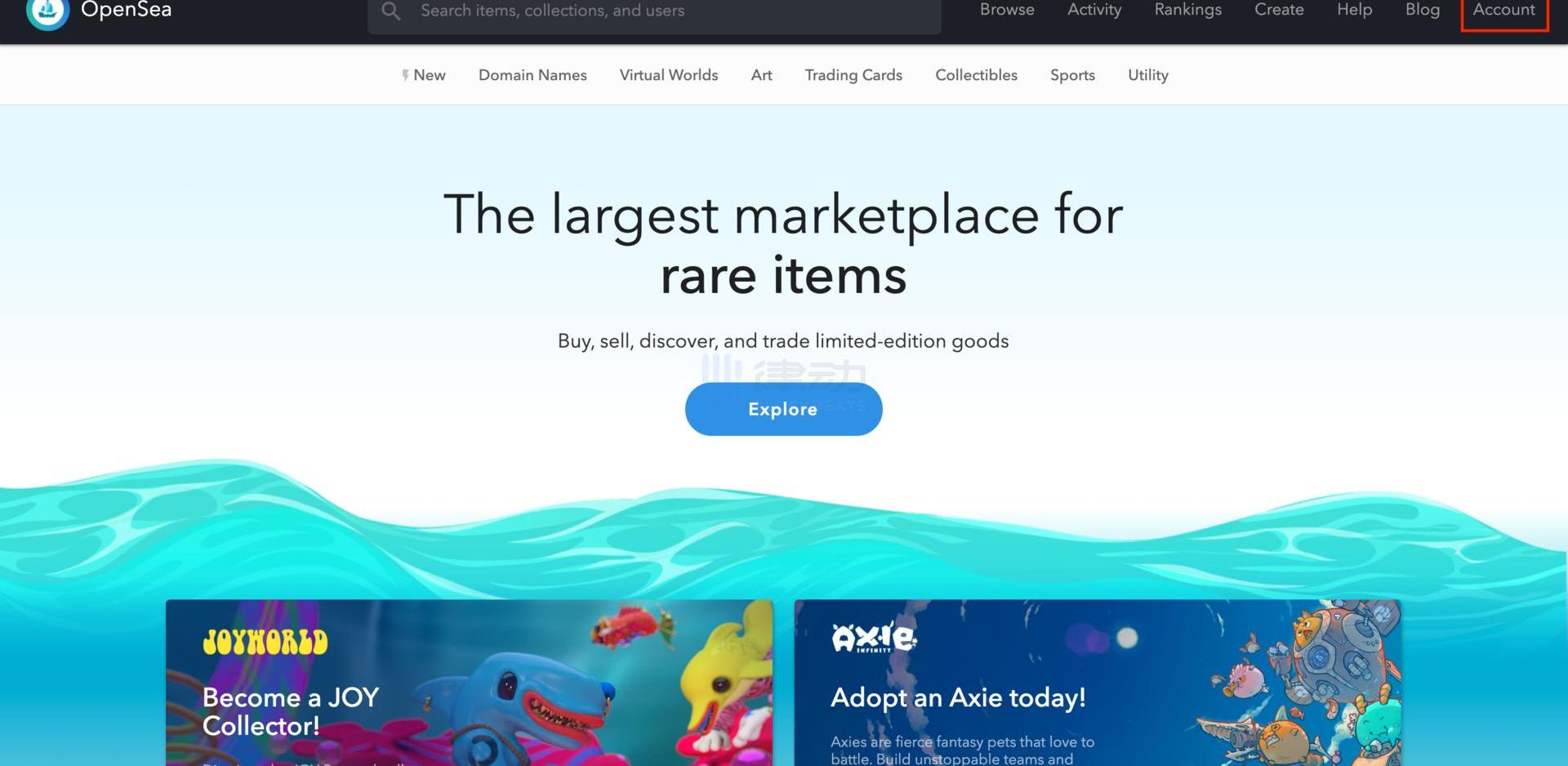Open the Activity page
Screen dimensions: 1568x766
[x=1094, y=10]
